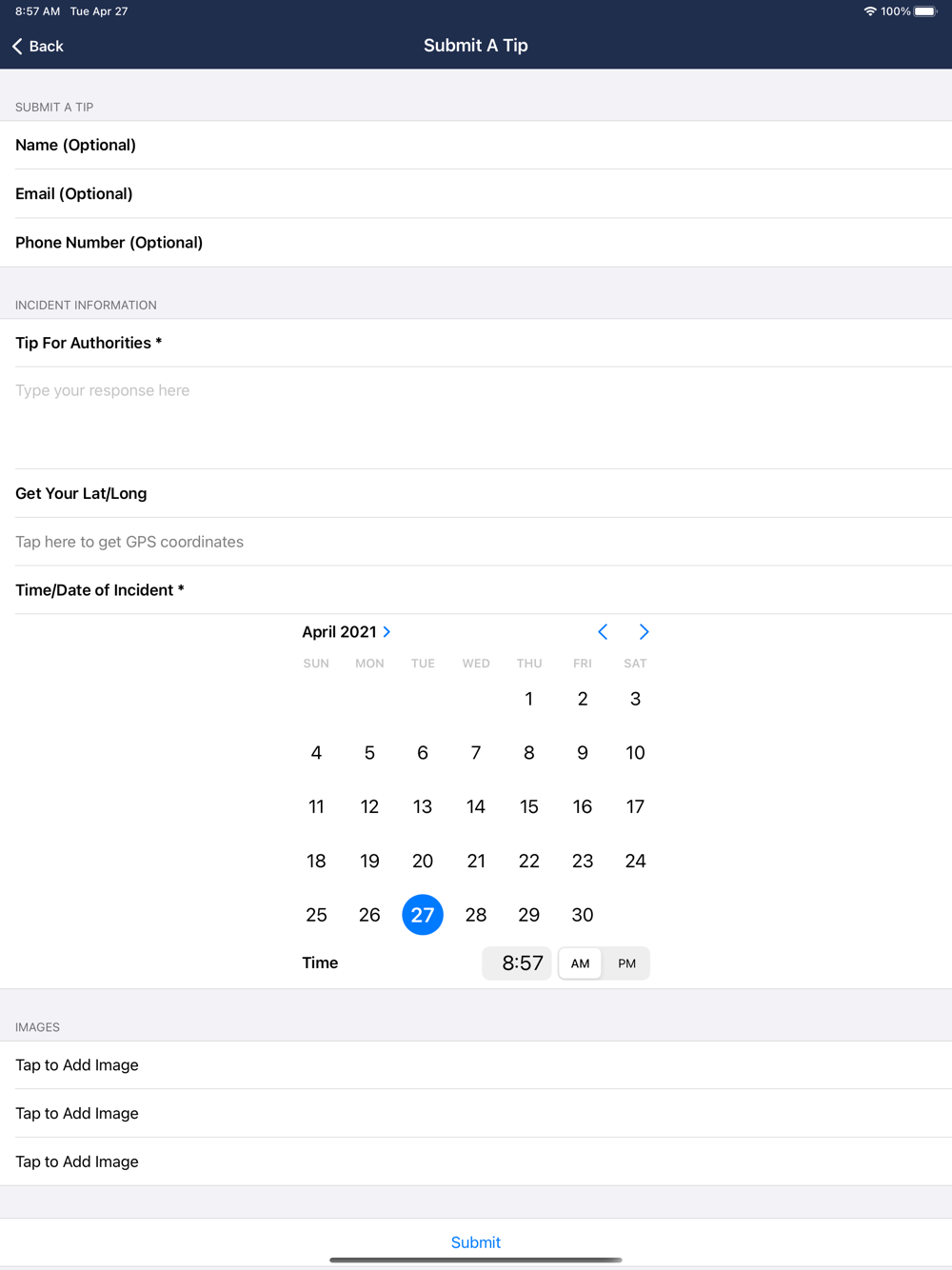952x1270 pixels.
Task: Select April 24 on calendar
Action: click(635, 862)
